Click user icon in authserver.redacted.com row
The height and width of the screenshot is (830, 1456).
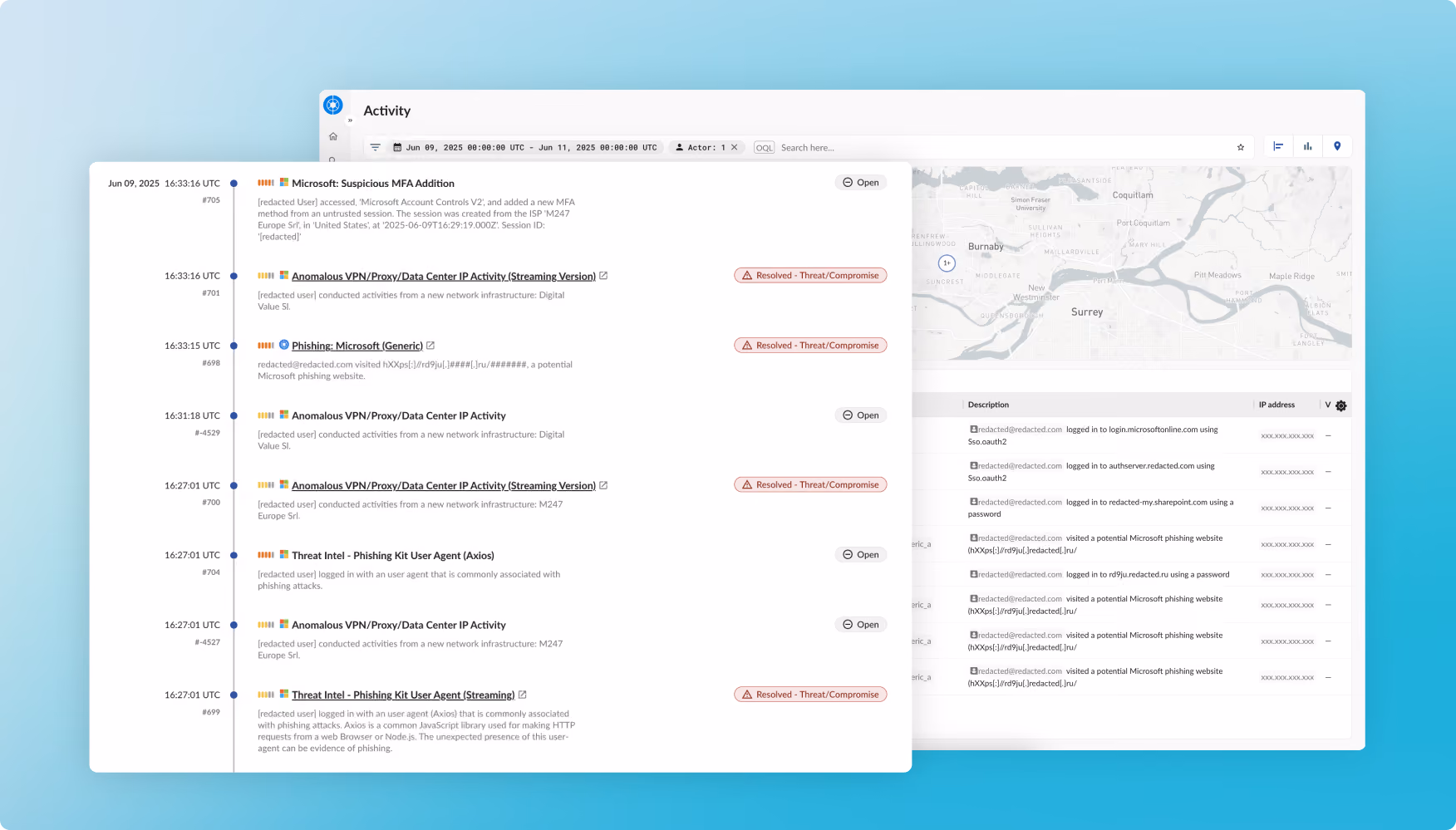(973, 466)
